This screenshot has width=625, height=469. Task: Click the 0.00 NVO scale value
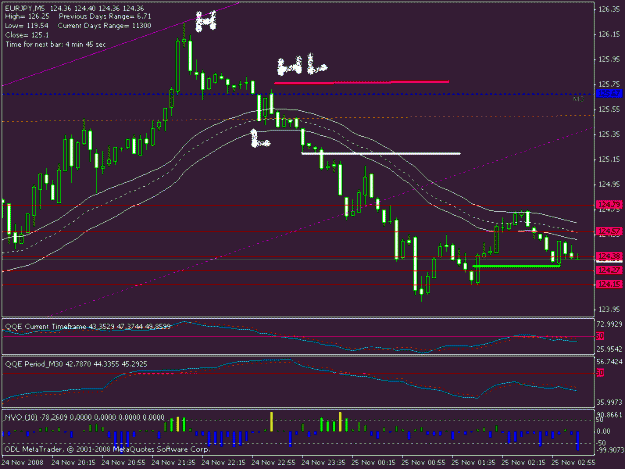point(604,431)
